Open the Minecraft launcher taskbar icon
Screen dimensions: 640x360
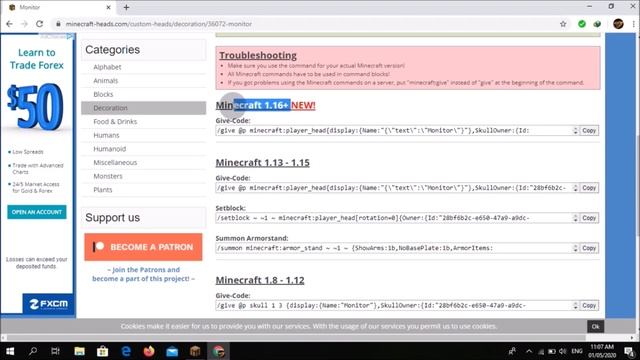(195, 351)
